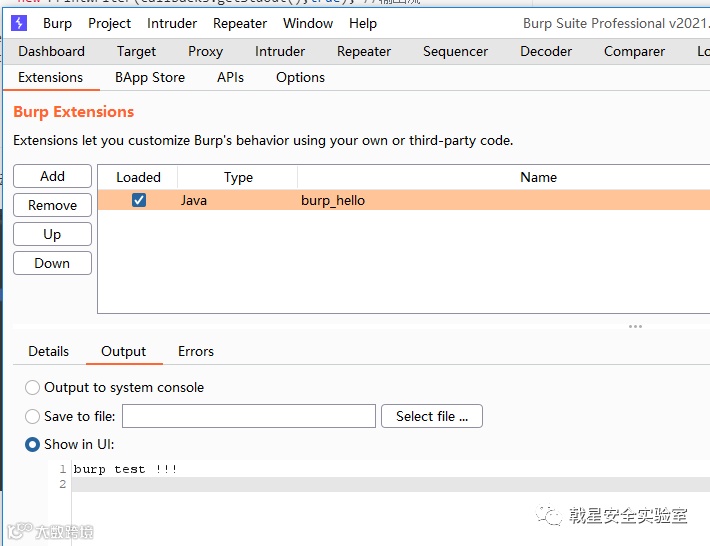This screenshot has height=546, width=710.
Task: Click the Down button
Action: coord(53,263)
